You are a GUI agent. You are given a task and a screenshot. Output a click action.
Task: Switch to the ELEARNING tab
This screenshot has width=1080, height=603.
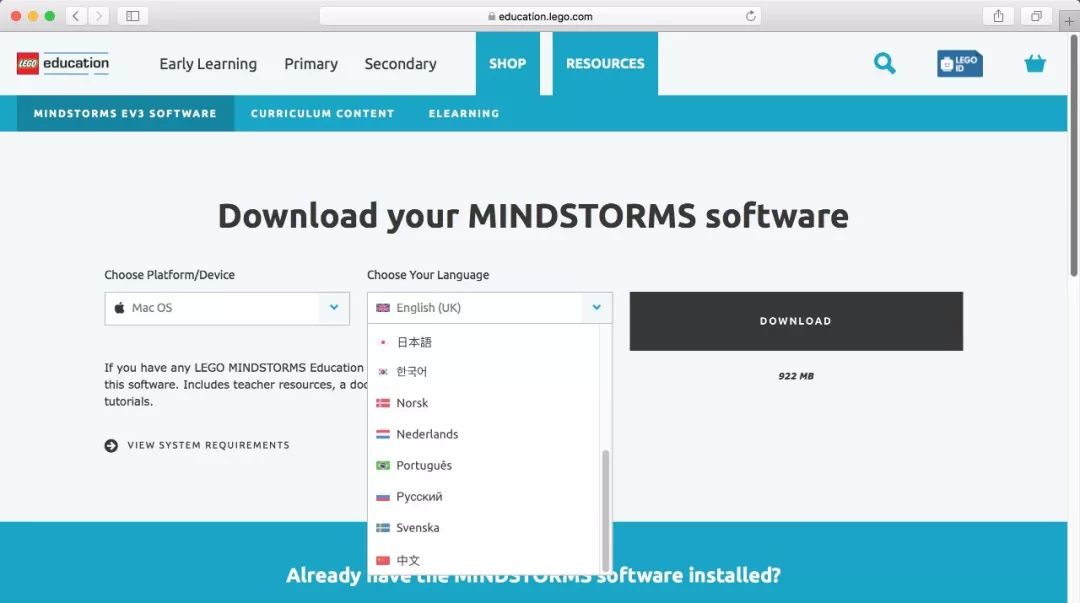(464, 113)
